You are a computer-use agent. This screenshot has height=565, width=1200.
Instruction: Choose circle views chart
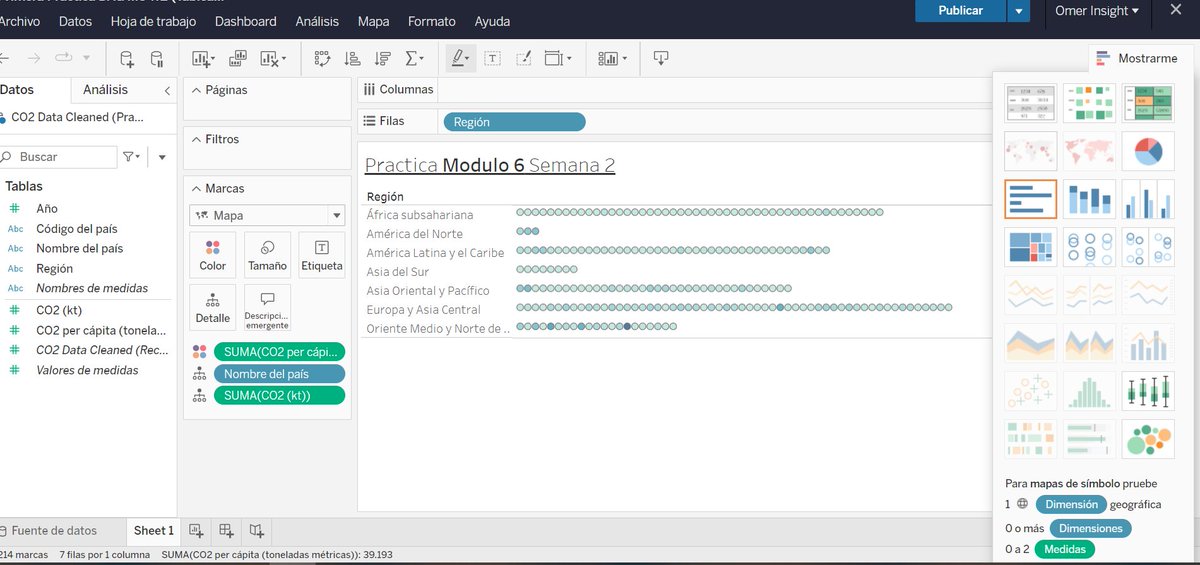(x=1089, y=247)
